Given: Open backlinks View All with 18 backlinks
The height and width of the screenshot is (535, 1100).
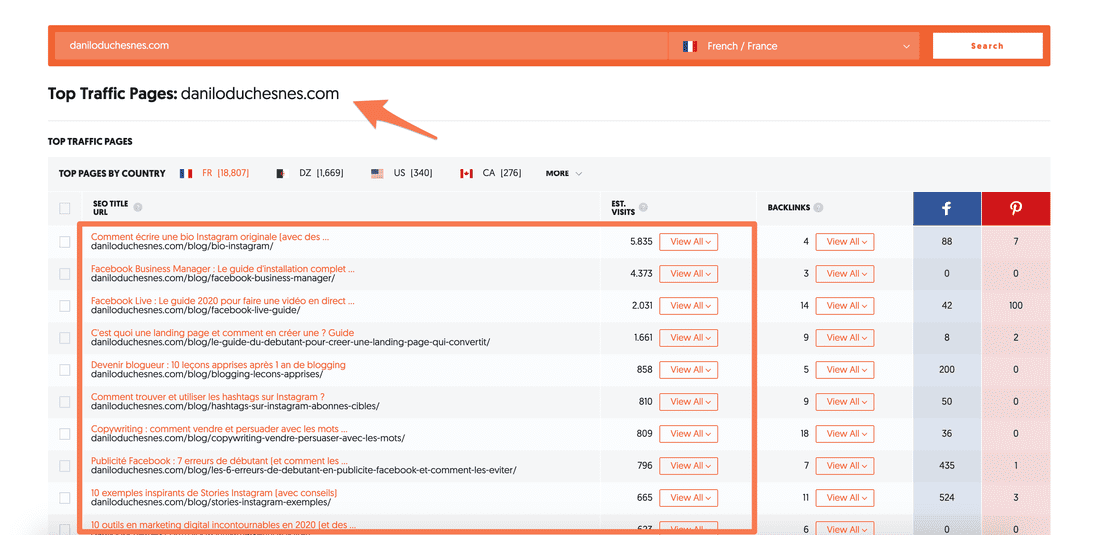Looking at the screenshot, I should point(845,433).
